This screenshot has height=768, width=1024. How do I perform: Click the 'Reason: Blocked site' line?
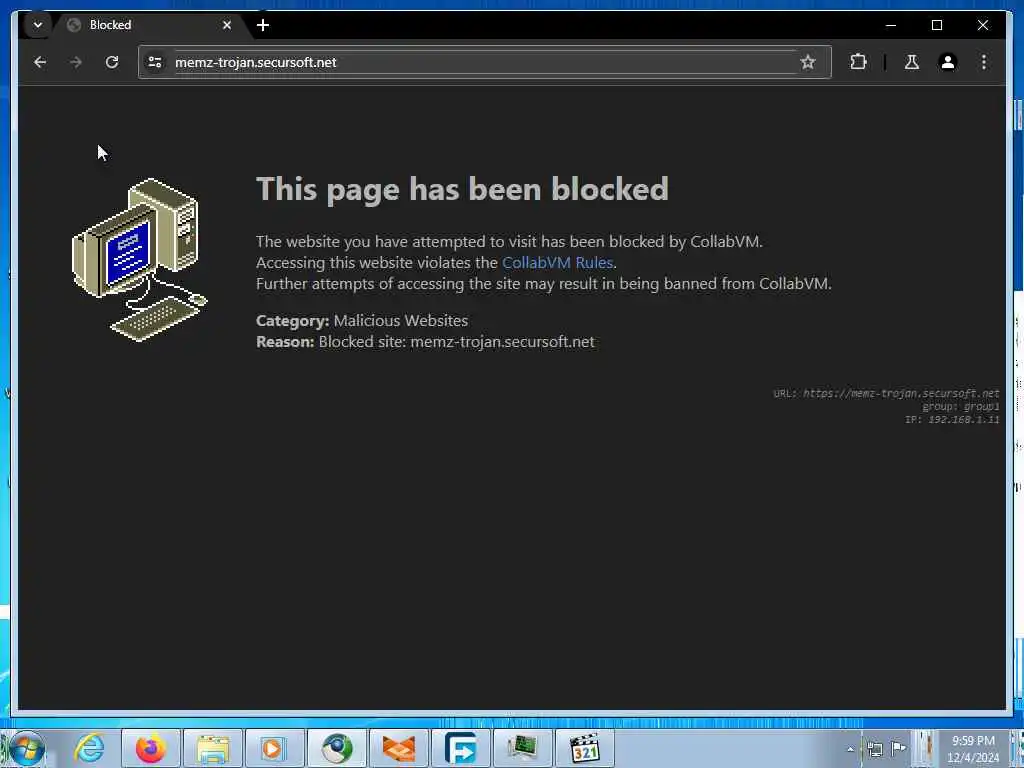pos(425,342)
